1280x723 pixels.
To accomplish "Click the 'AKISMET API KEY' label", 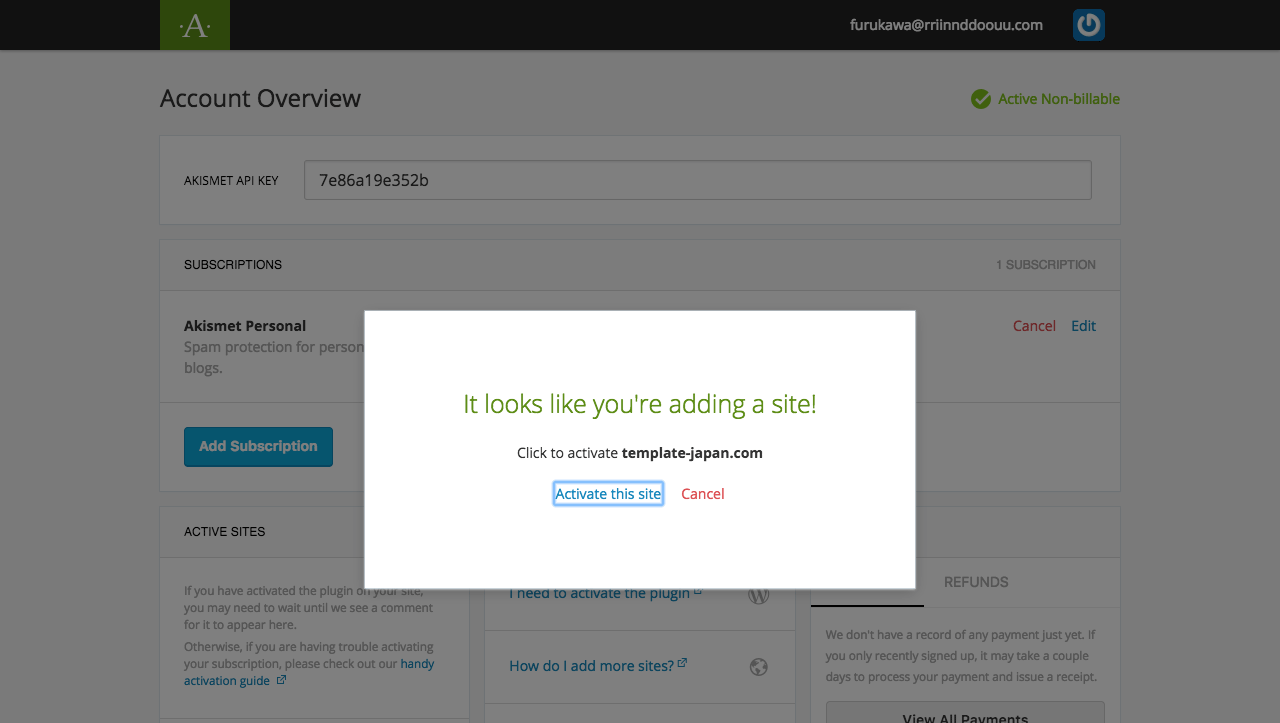I will pos(231,181).
